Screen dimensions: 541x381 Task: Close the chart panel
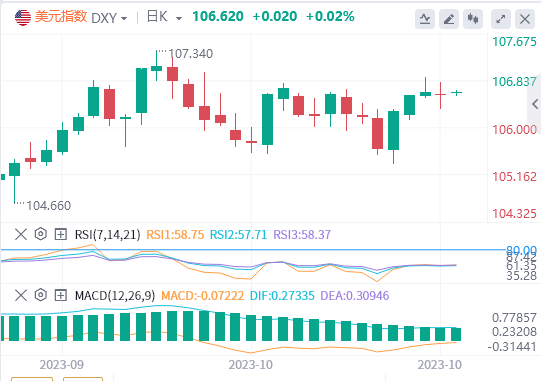pos(525,19)
